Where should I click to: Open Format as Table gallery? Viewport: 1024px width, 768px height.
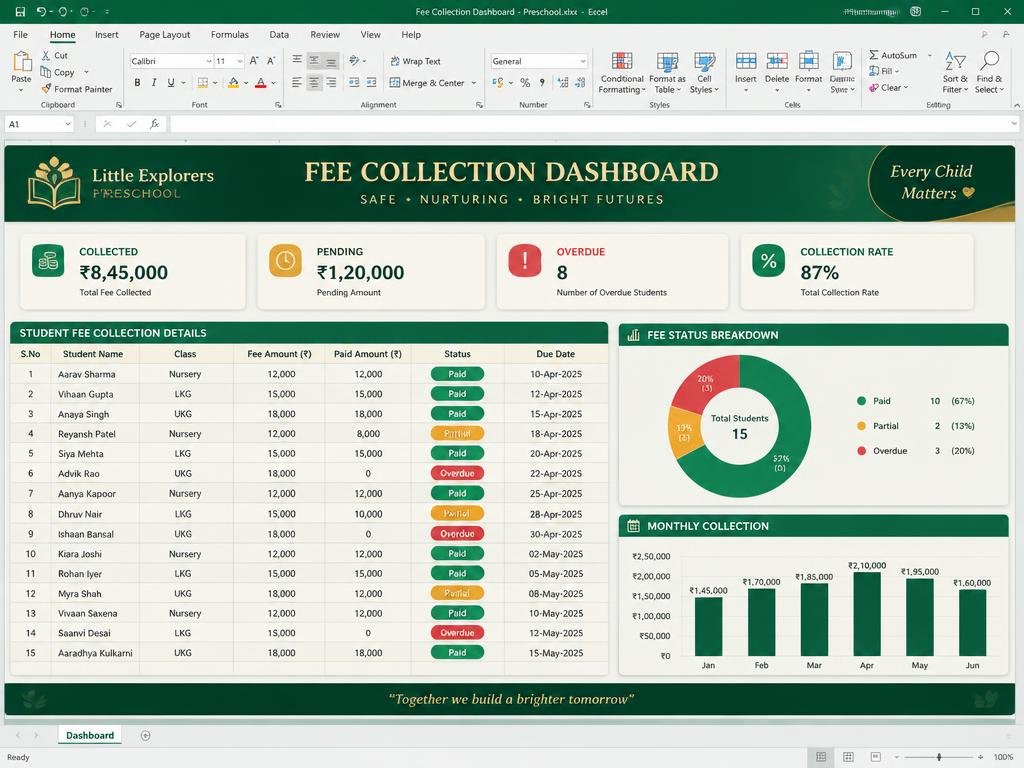[667, 73]
